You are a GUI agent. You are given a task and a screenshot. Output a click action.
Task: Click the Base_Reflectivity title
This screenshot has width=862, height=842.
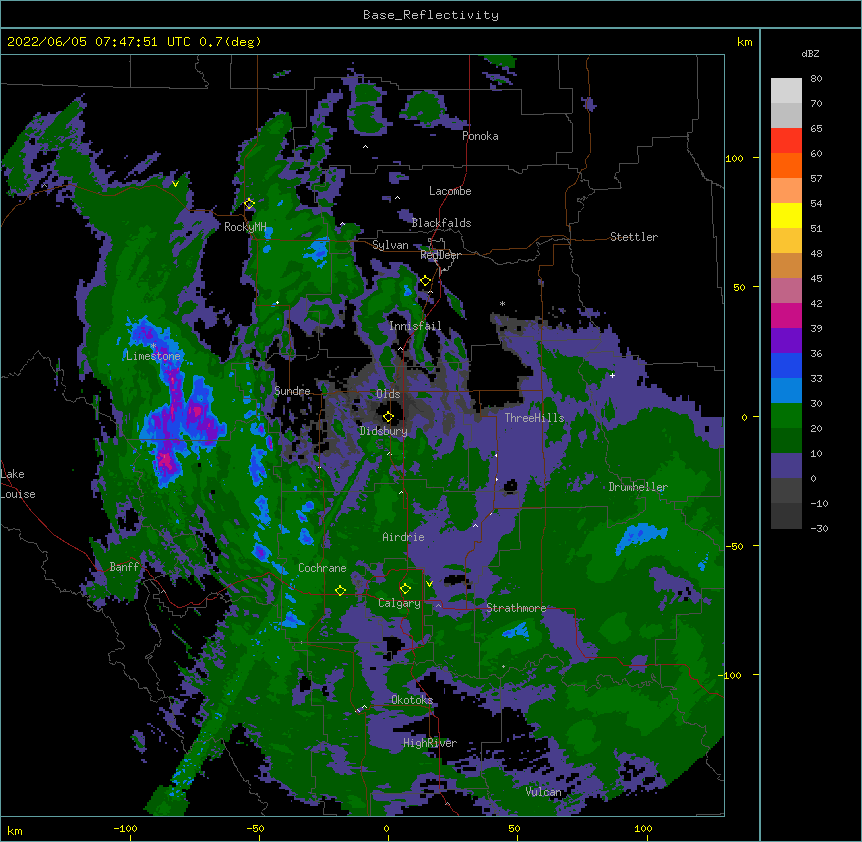[431, 15]
